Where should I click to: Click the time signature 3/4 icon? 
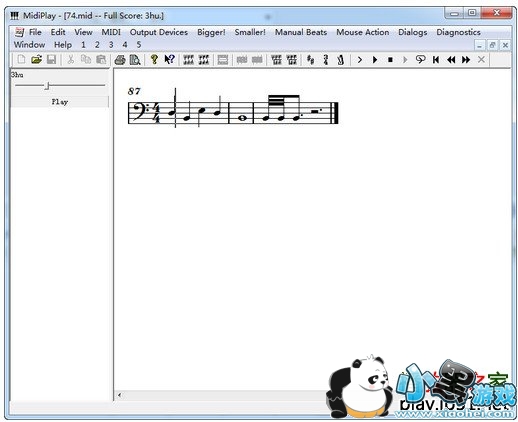point(326,60)
